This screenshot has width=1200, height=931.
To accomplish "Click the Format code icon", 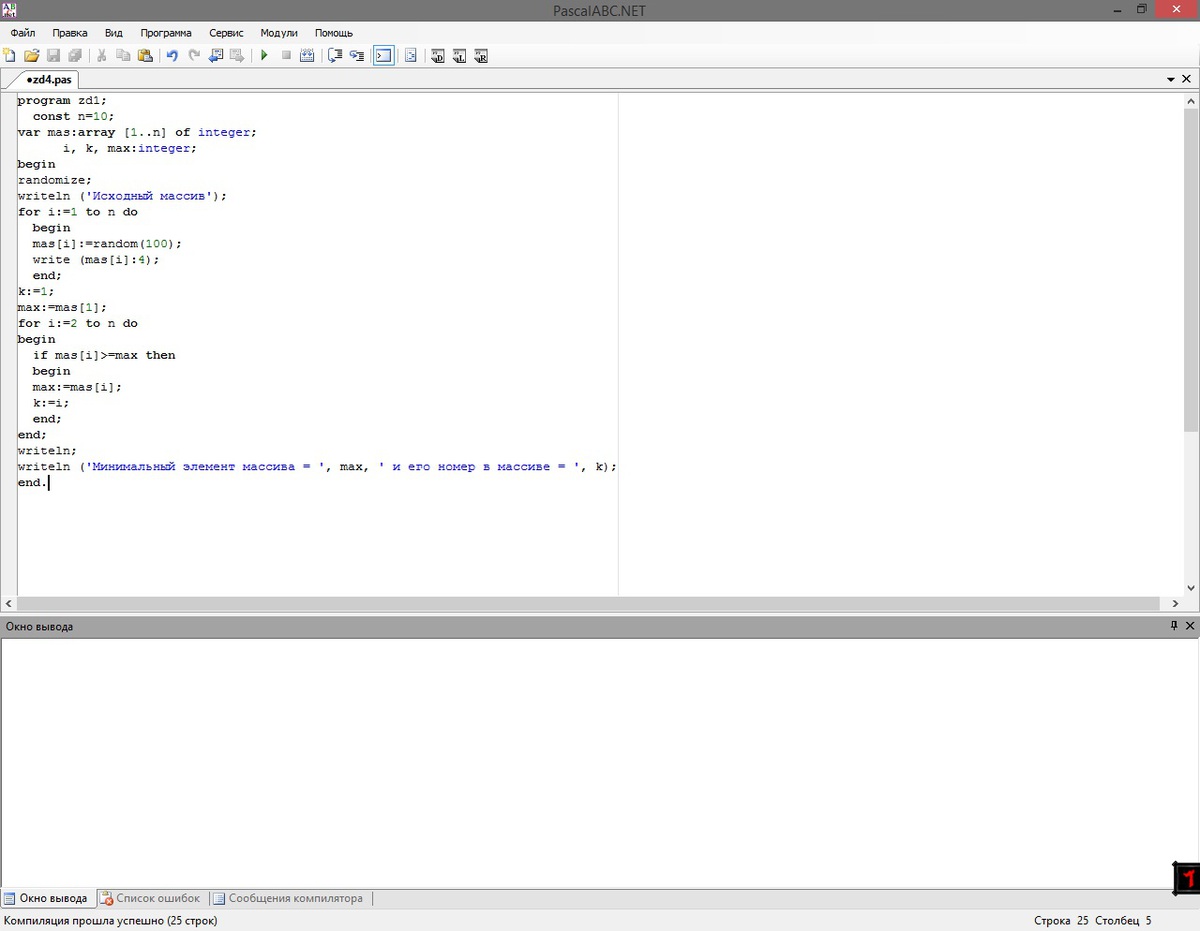I will [410, 56].
